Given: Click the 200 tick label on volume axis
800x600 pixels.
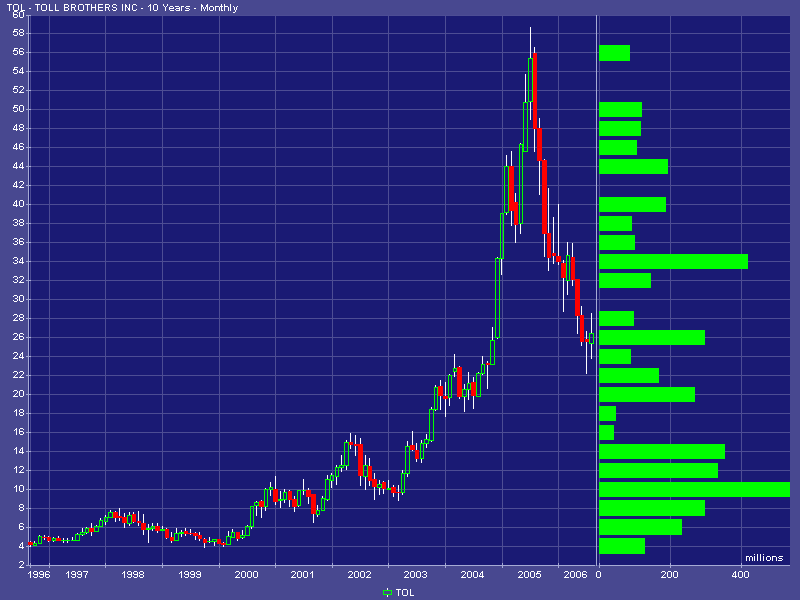Looking at the screenshot, I should tap(669, 575).
